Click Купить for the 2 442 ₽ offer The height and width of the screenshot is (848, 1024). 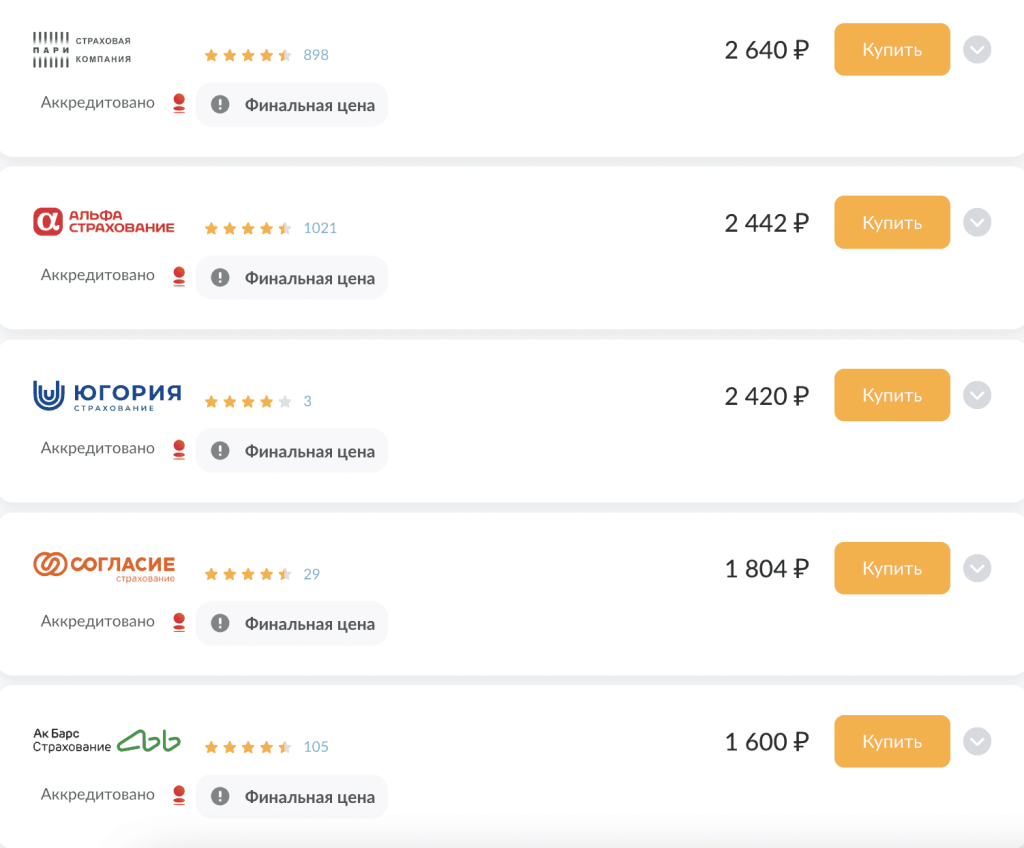click(891, 222)
